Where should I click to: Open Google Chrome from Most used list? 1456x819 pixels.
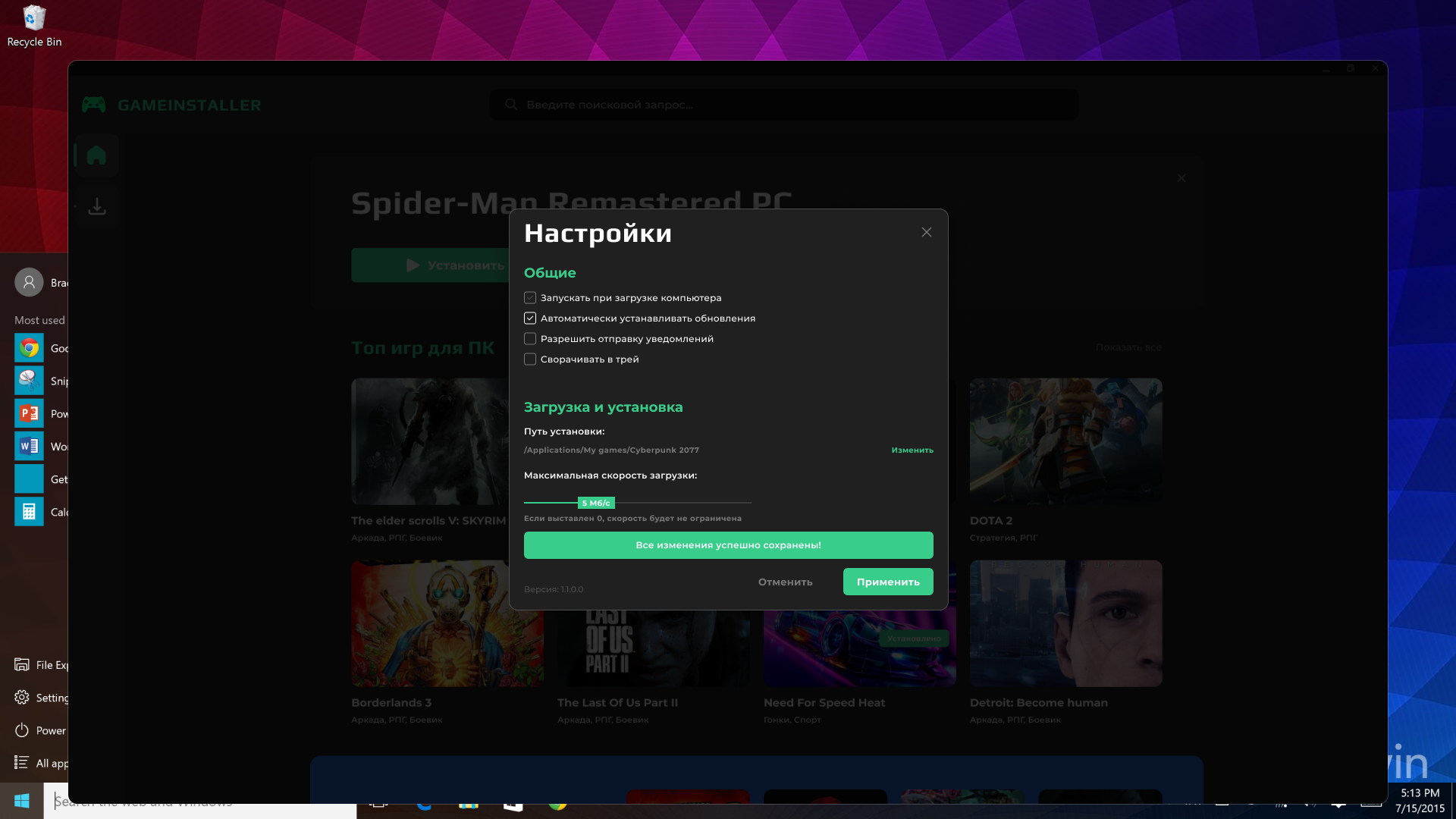[x=29, y=348]
